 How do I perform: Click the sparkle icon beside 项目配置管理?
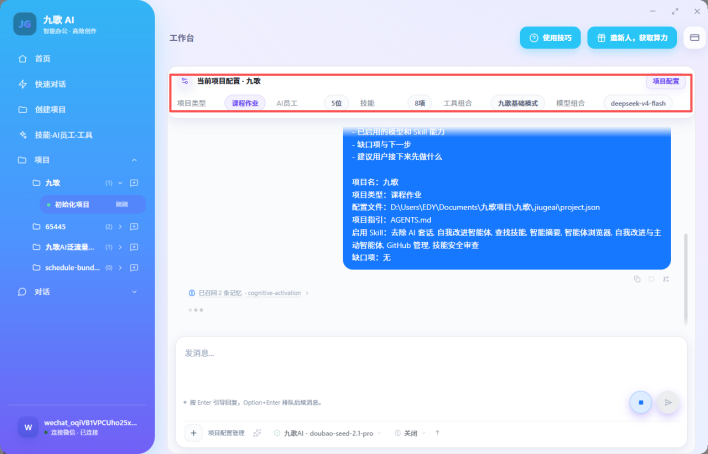point(257,433)
